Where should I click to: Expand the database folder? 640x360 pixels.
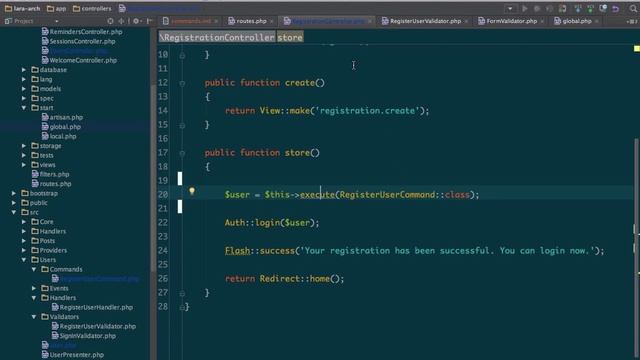(x=24, y=70)
